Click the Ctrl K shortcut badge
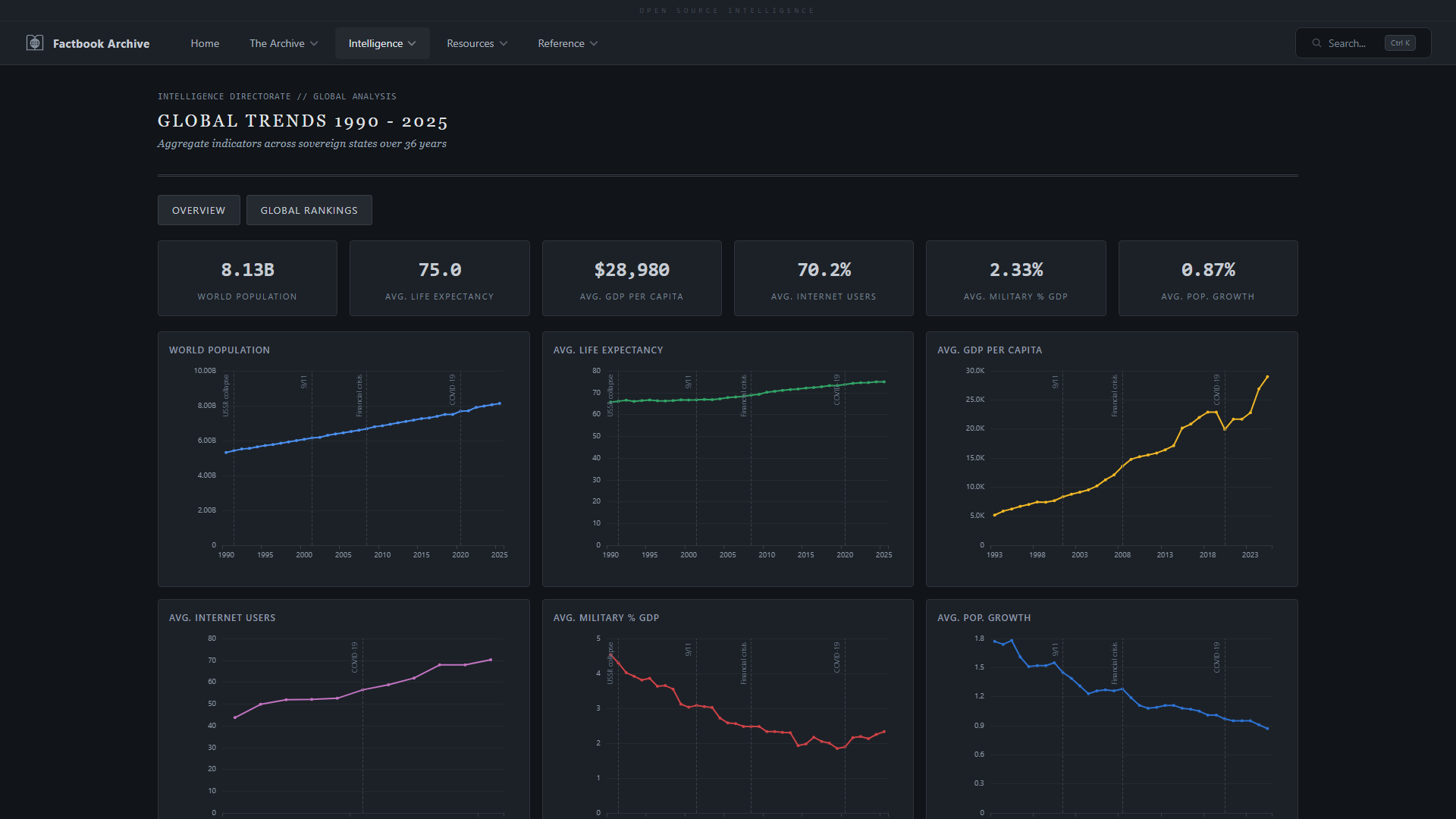This screenshot has height=819, width=1456. (x=1399, y=43)
